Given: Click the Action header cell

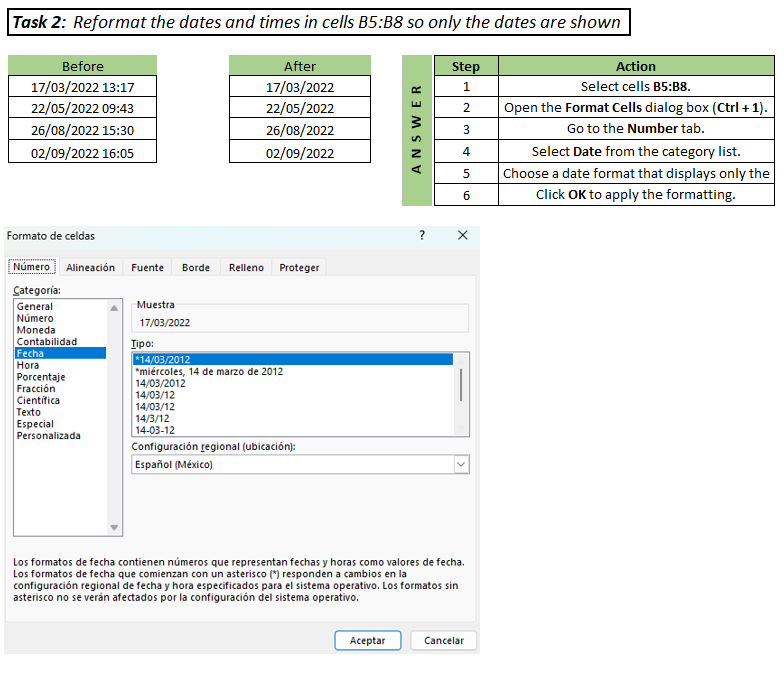Looking at the screenshot, I should [636, 66].
